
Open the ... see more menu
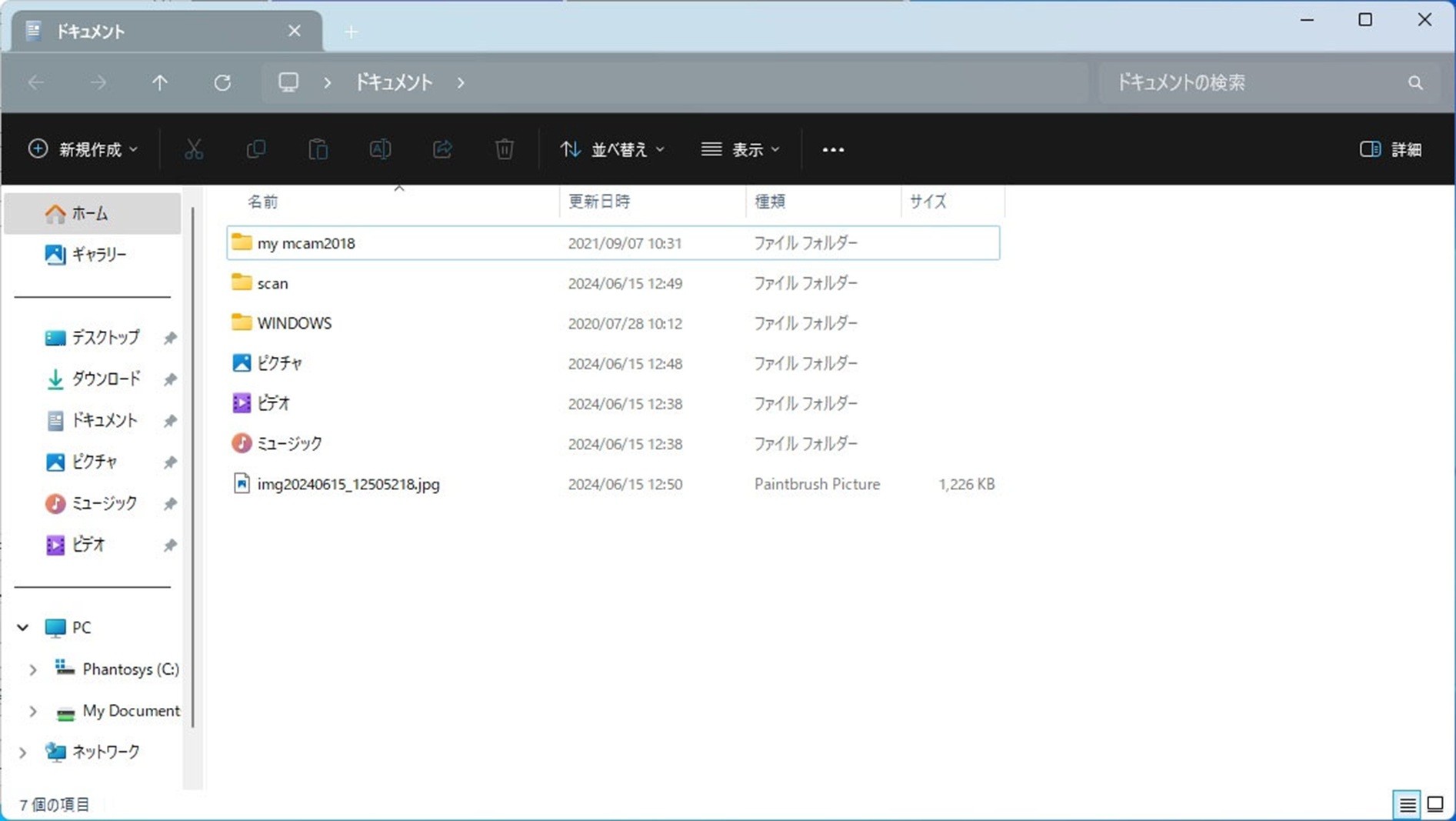(833, 149)
